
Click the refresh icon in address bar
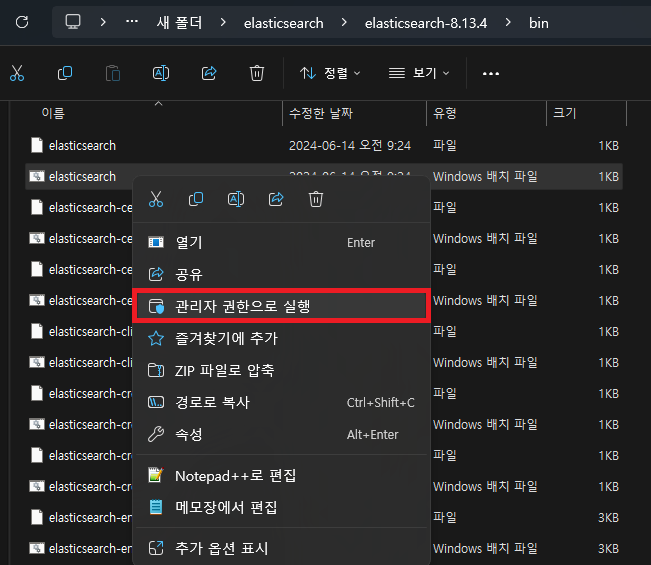[22, 22]
